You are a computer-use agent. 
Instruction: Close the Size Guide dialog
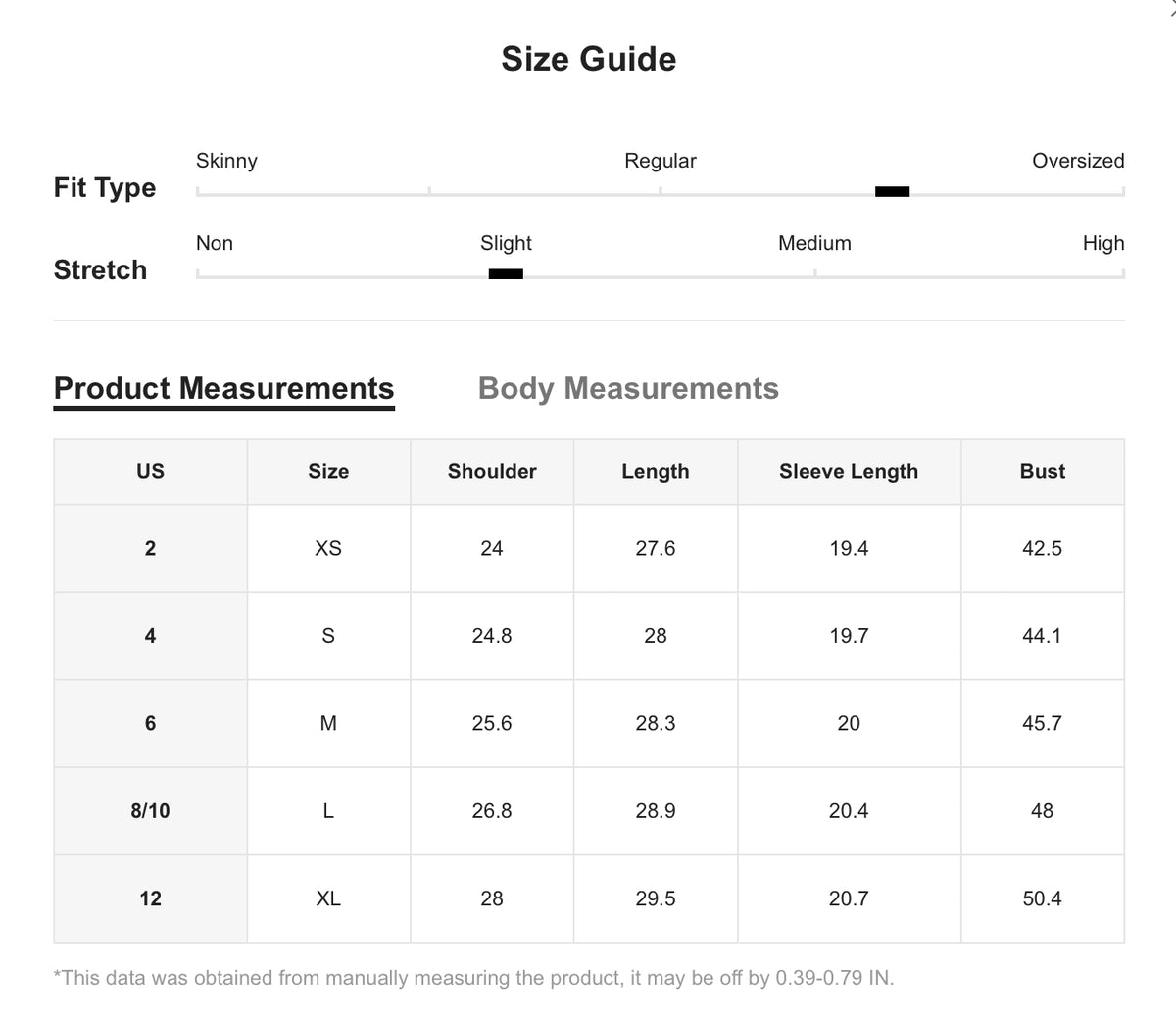(x=1170, y=8)
